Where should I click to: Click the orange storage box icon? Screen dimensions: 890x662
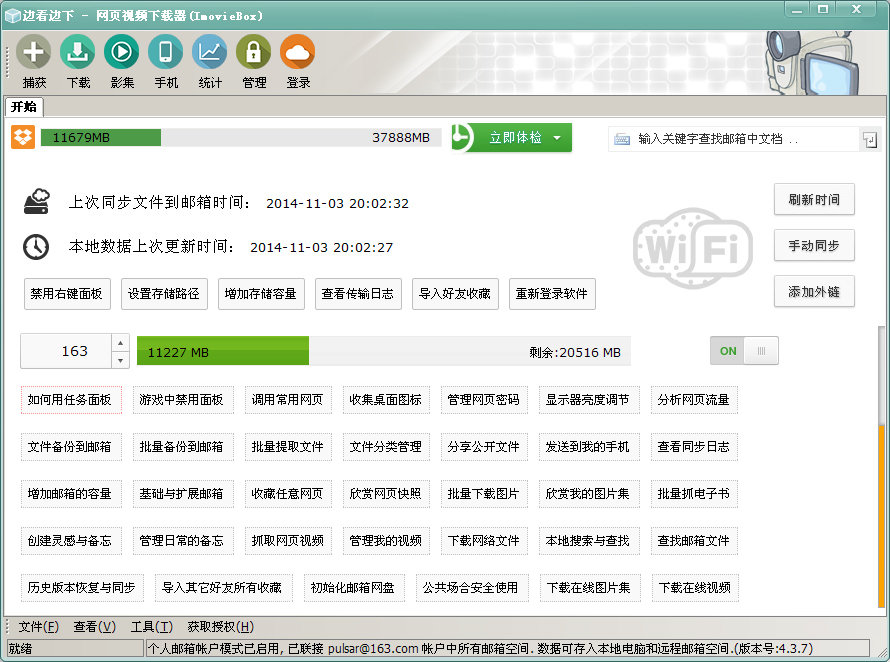[23, 138]
